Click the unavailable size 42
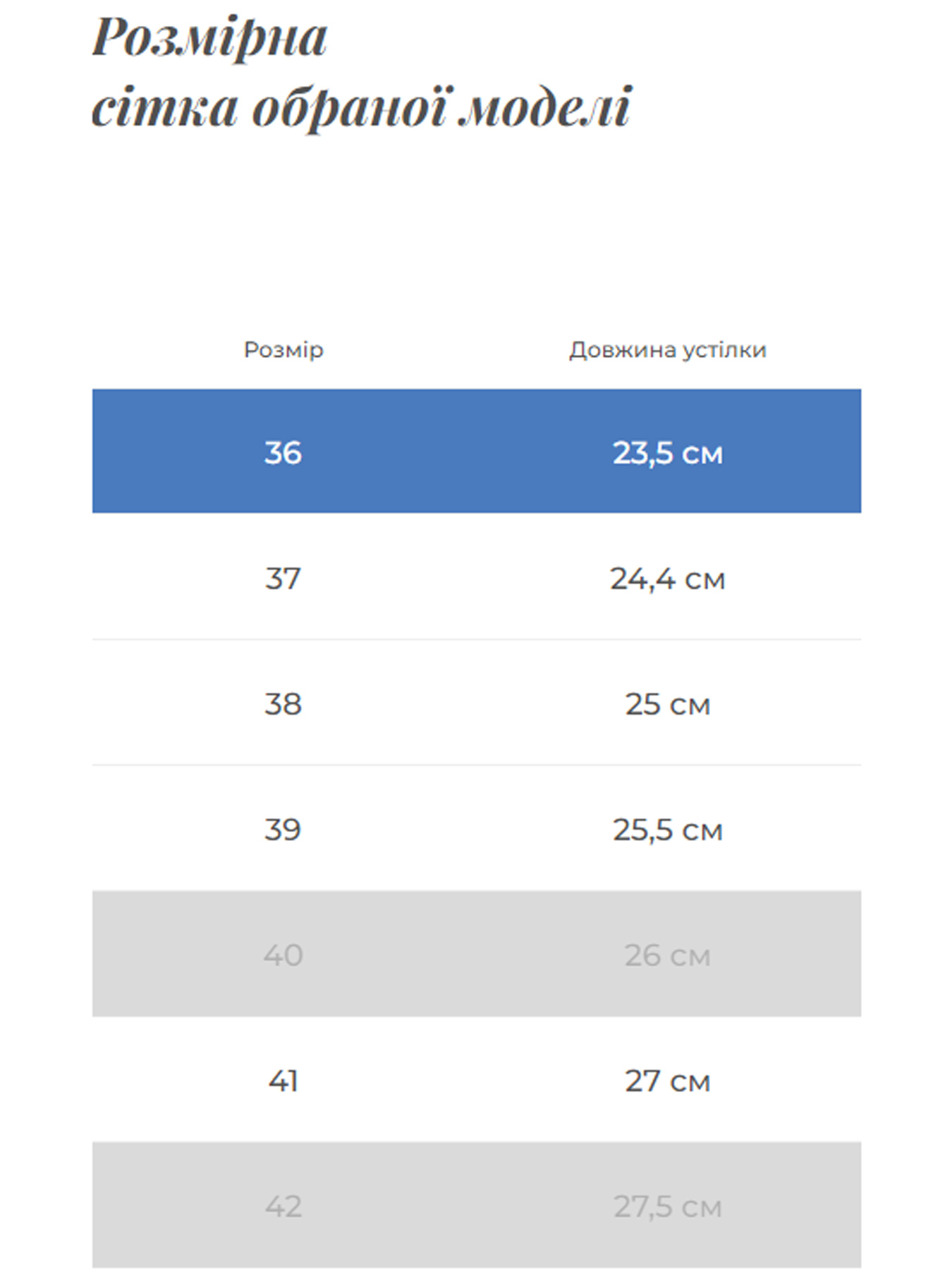This screenshot has height=1270, width=952. (283, 1206)
